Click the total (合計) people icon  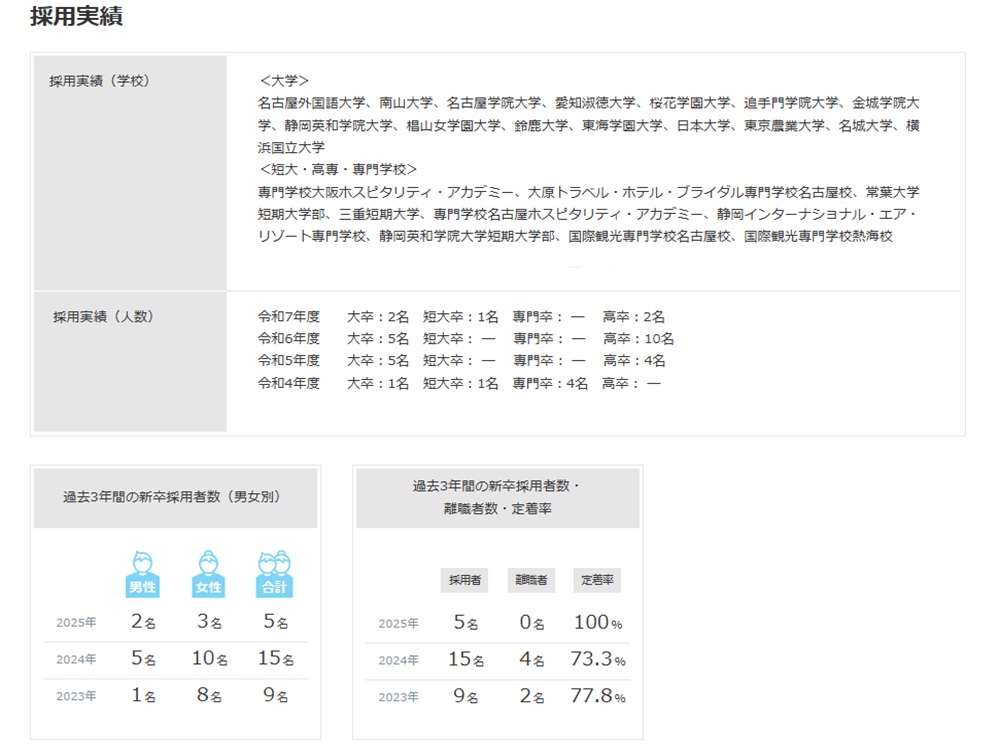pos(273,574)
